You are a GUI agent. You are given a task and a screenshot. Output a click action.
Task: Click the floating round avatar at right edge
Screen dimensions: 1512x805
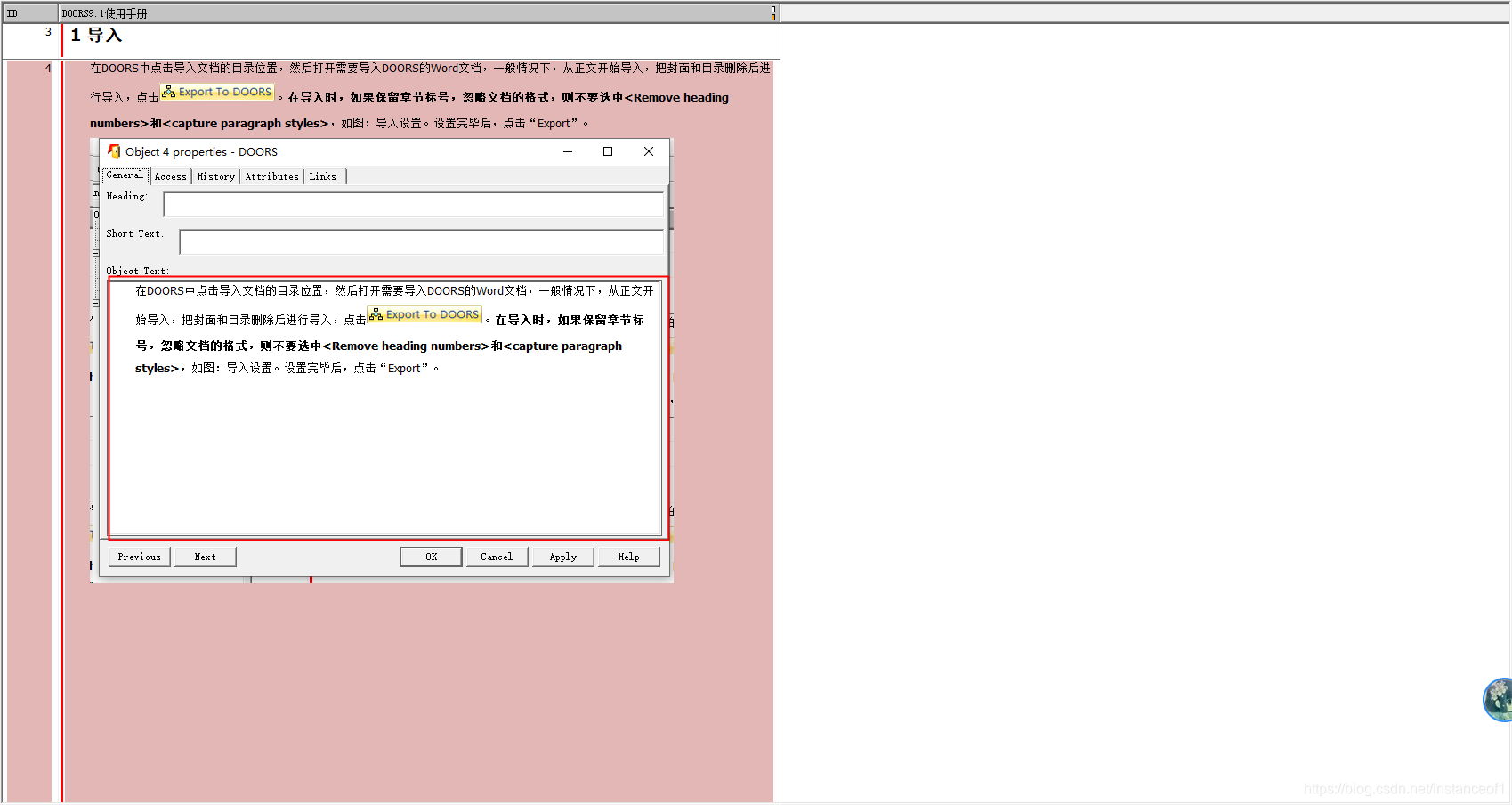pyautogui.click(x=1499, y=699)
